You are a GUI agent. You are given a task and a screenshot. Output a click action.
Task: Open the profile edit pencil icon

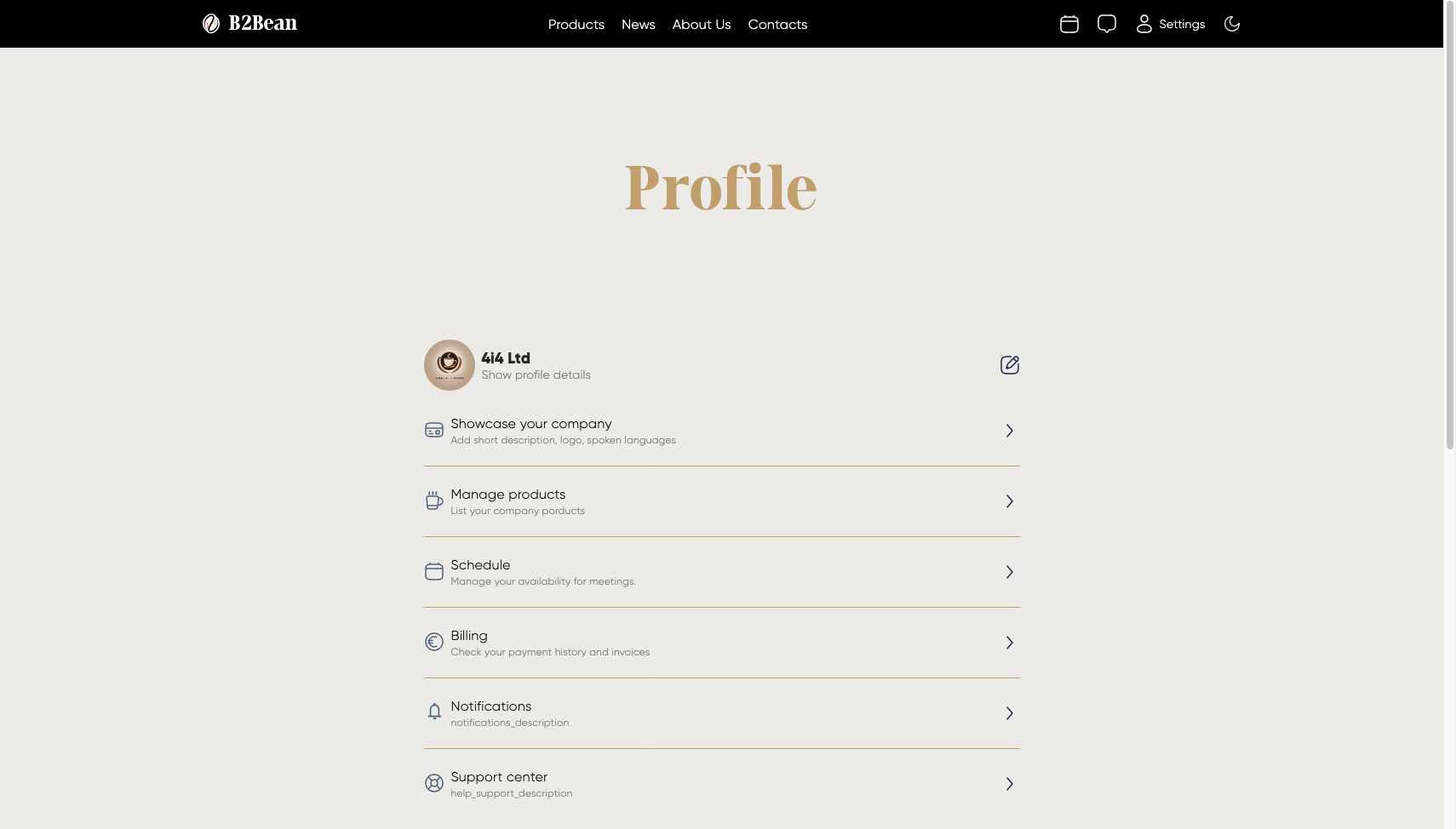coord(1009,364)
